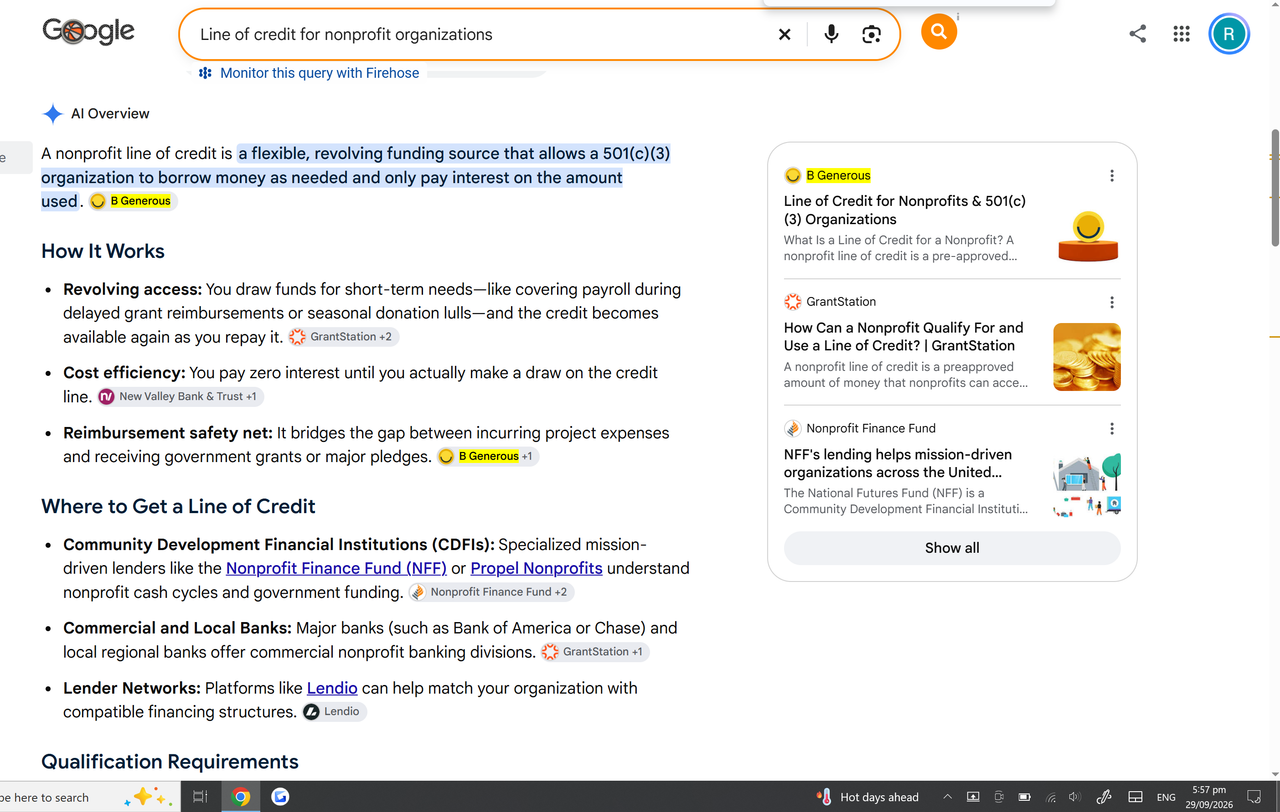Open the NFF's lending helps mission-driven result

pyautogui.click(x=898, y=463)
